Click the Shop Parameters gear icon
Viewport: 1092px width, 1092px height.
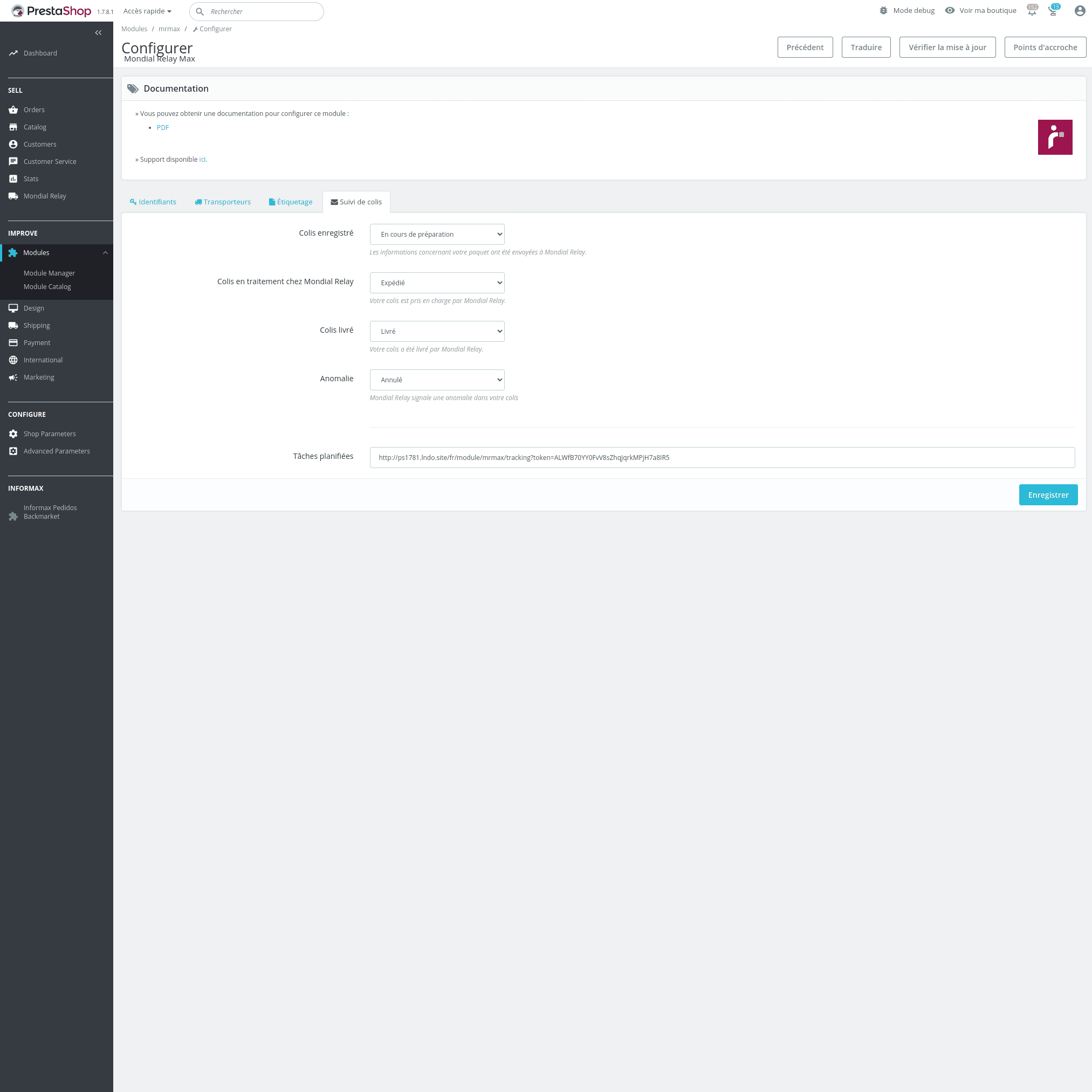click(13, 434)
